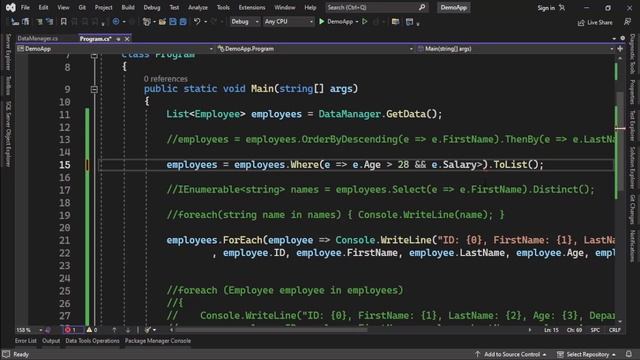Open the Error List tab
640x360 pixels.
click(26, 340)
